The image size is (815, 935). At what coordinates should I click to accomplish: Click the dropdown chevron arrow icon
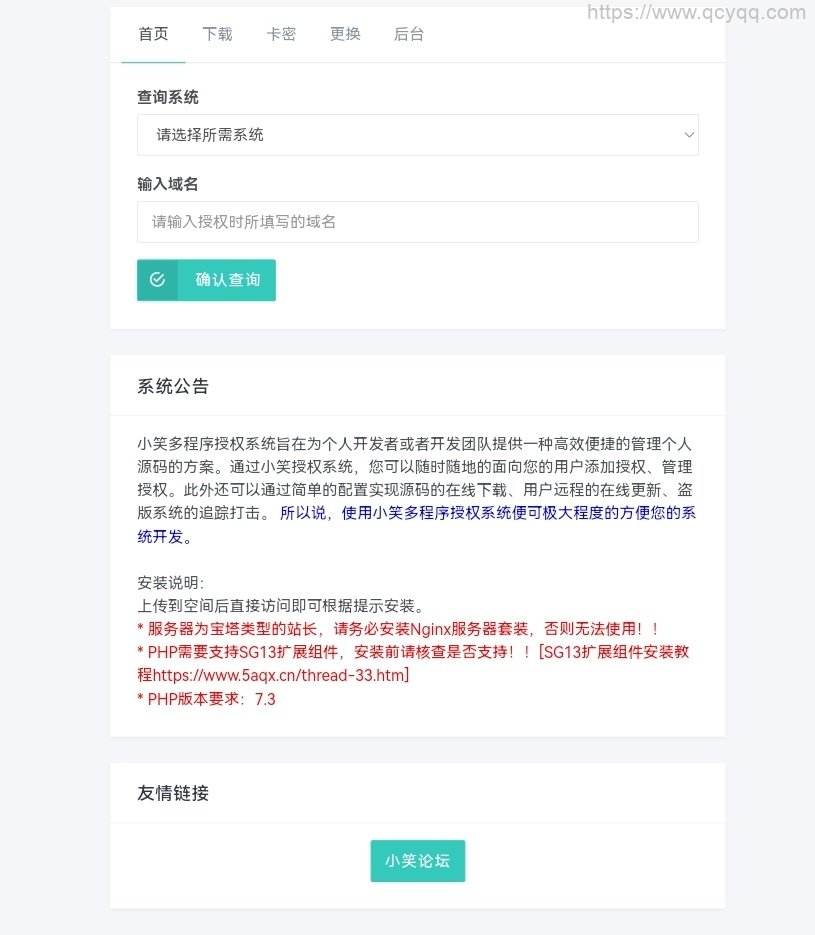(x=689, y=135)
